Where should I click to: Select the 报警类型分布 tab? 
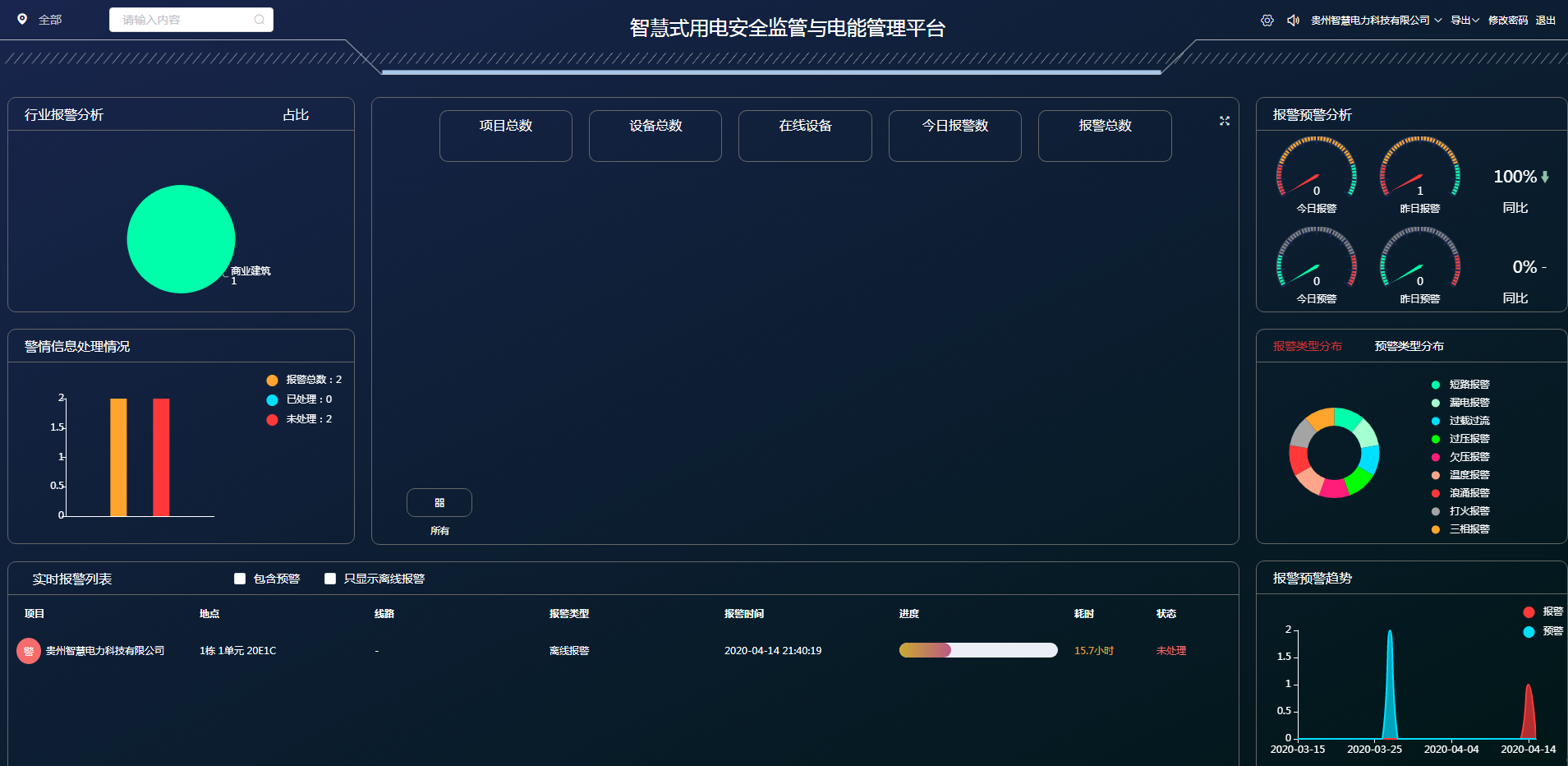point(1307,346)
